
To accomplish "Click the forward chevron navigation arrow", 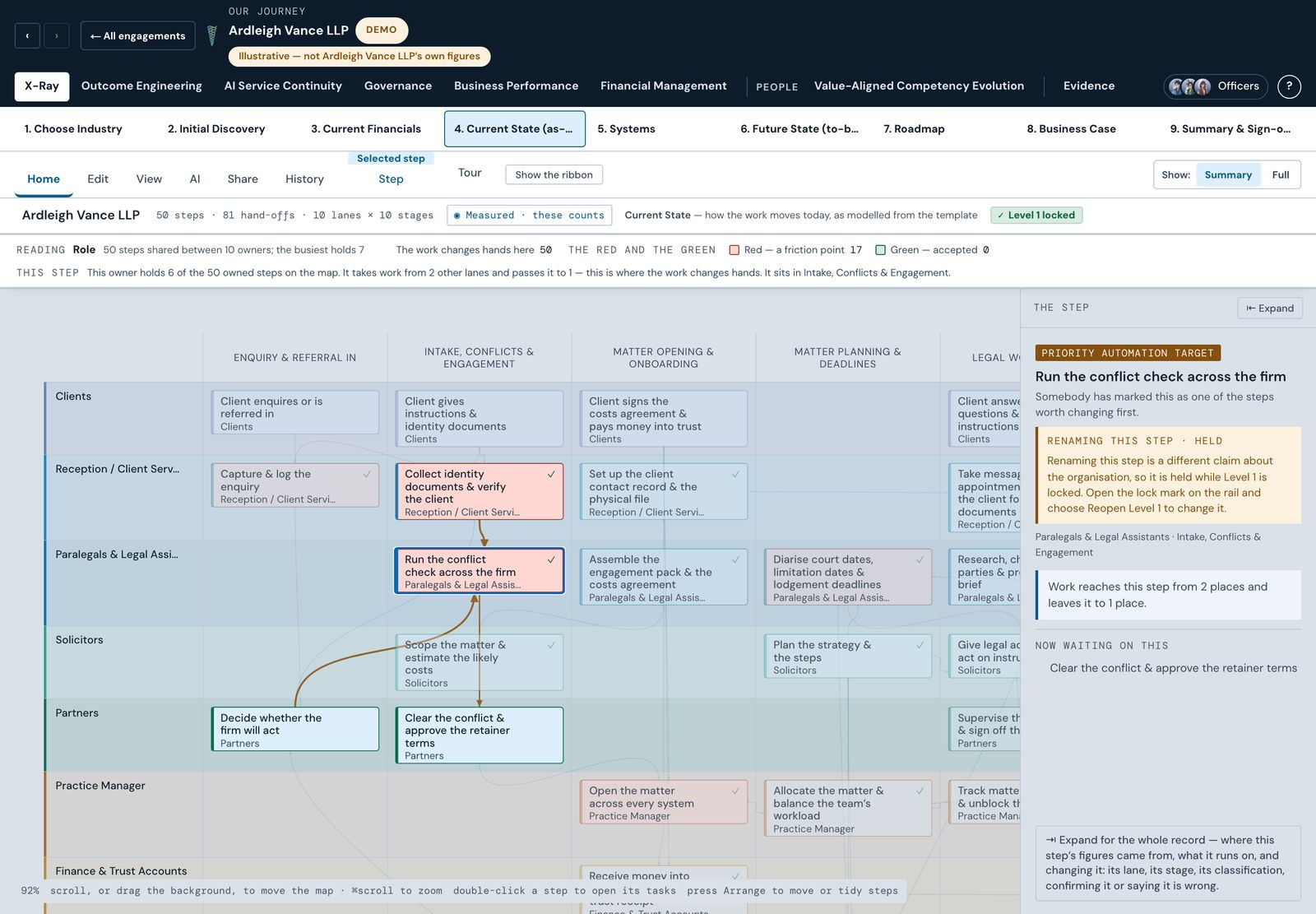I will coord(56,35).
